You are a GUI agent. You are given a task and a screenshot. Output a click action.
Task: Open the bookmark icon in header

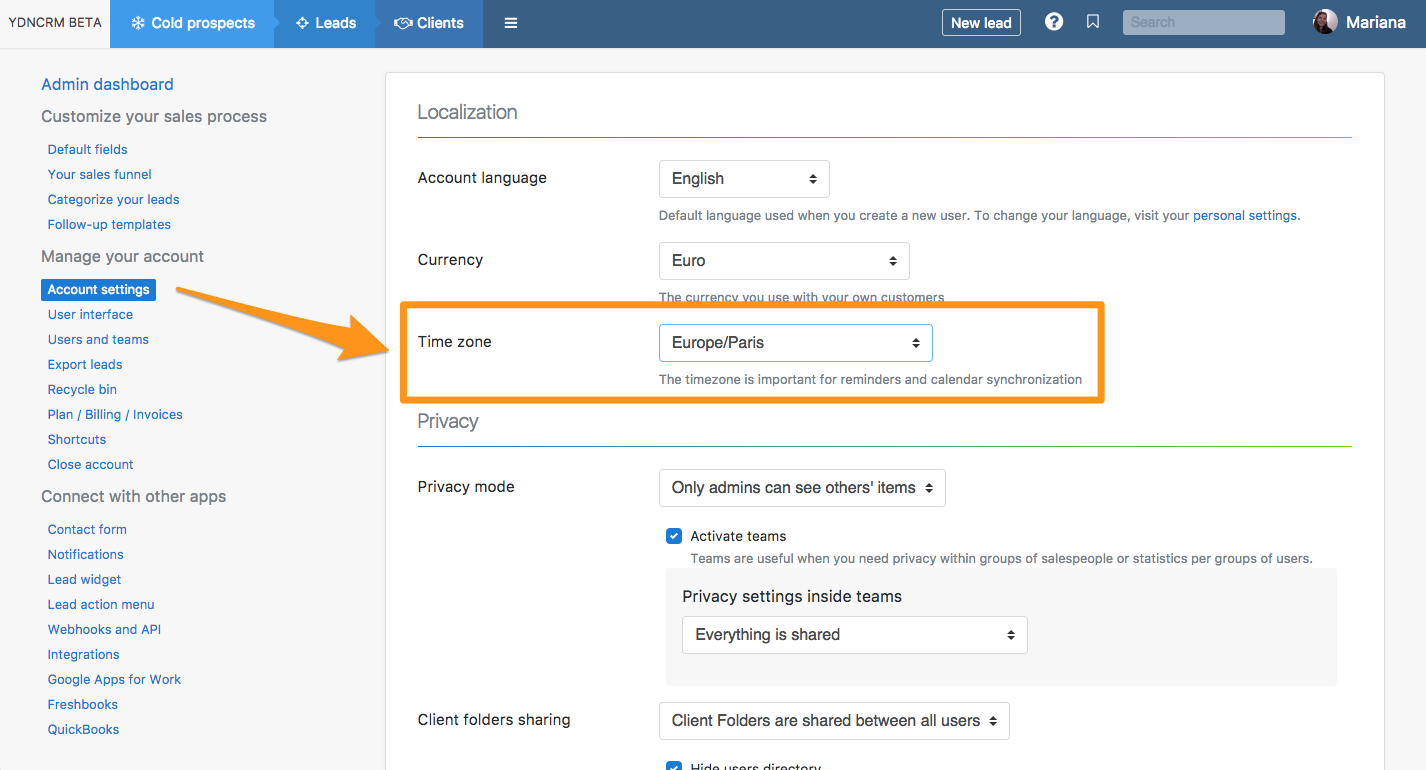[1093, 22]
